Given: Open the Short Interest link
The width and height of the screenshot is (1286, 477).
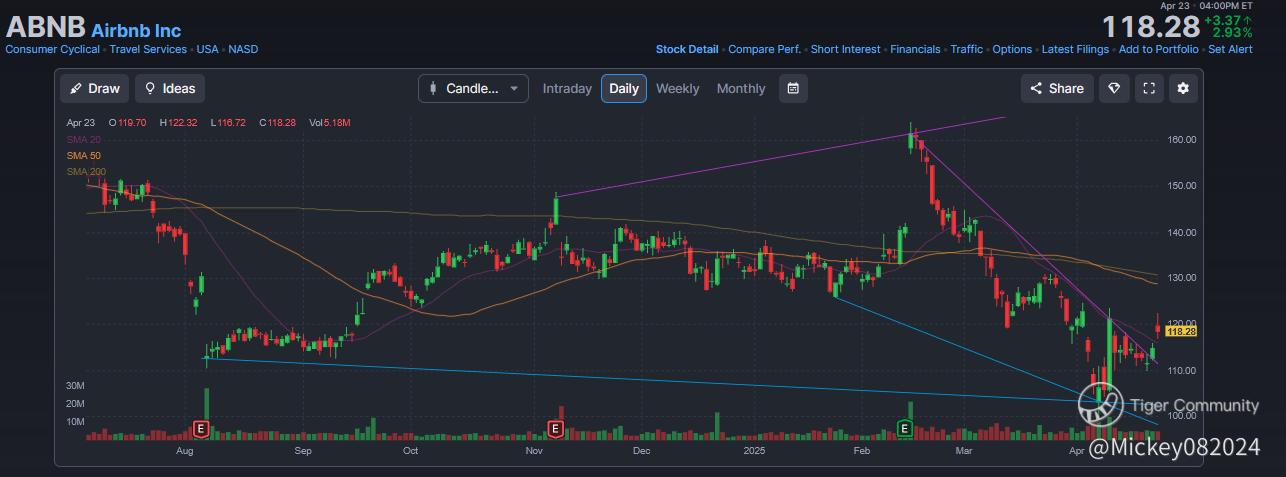Looking at the screenshot, I should (x=846, y=49).
